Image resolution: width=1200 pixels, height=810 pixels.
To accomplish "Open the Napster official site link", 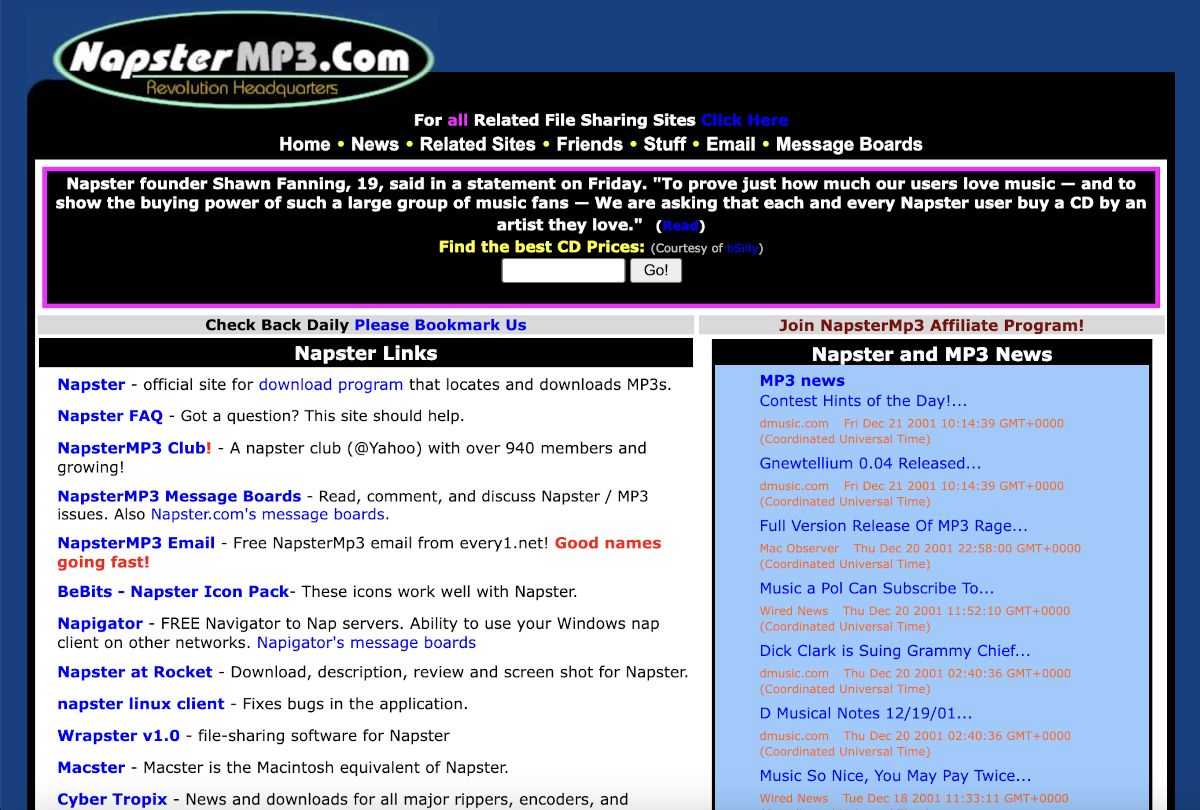I will click(91, 384).
